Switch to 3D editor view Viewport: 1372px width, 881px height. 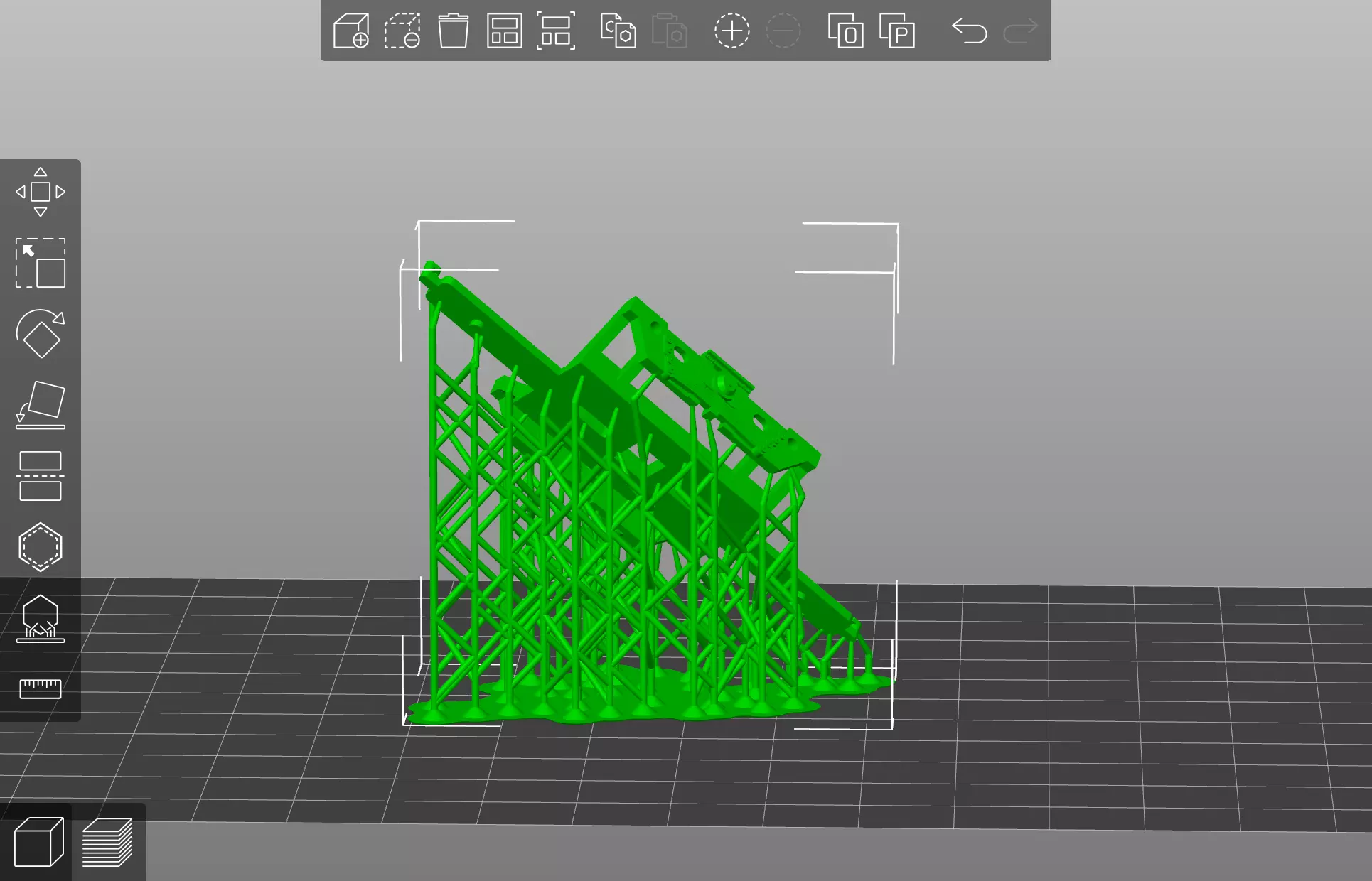click(x=38, y=843)
